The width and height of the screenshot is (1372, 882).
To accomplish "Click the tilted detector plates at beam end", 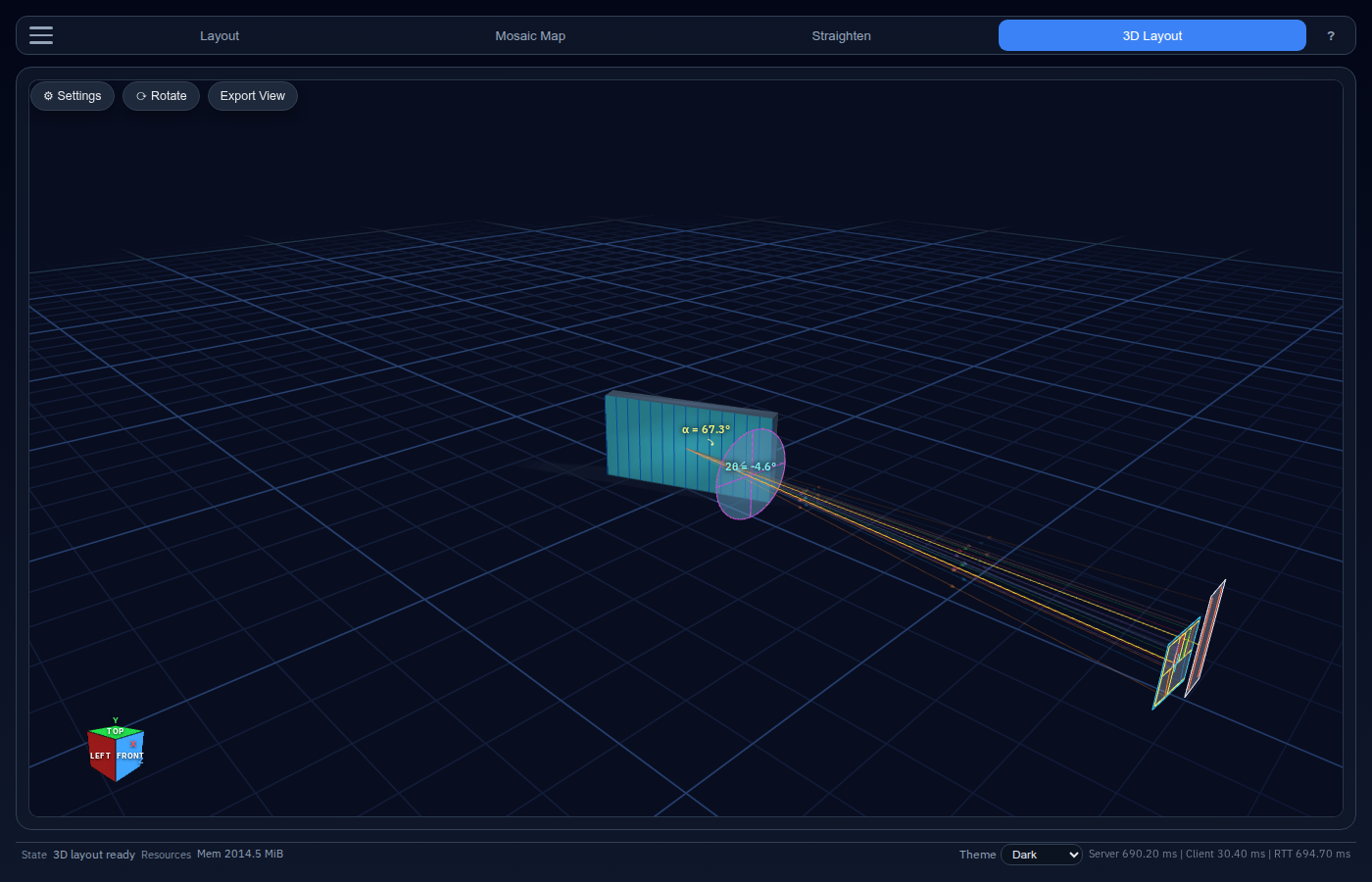I will 1189,647.
